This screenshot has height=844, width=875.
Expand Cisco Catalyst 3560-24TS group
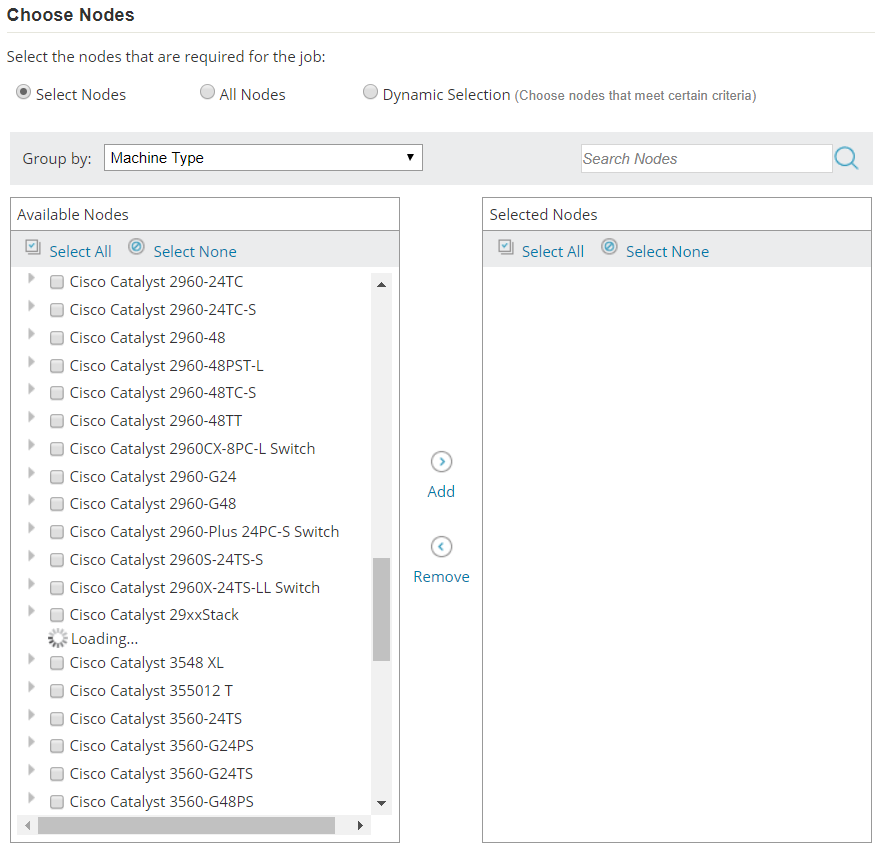click(31, 715)
